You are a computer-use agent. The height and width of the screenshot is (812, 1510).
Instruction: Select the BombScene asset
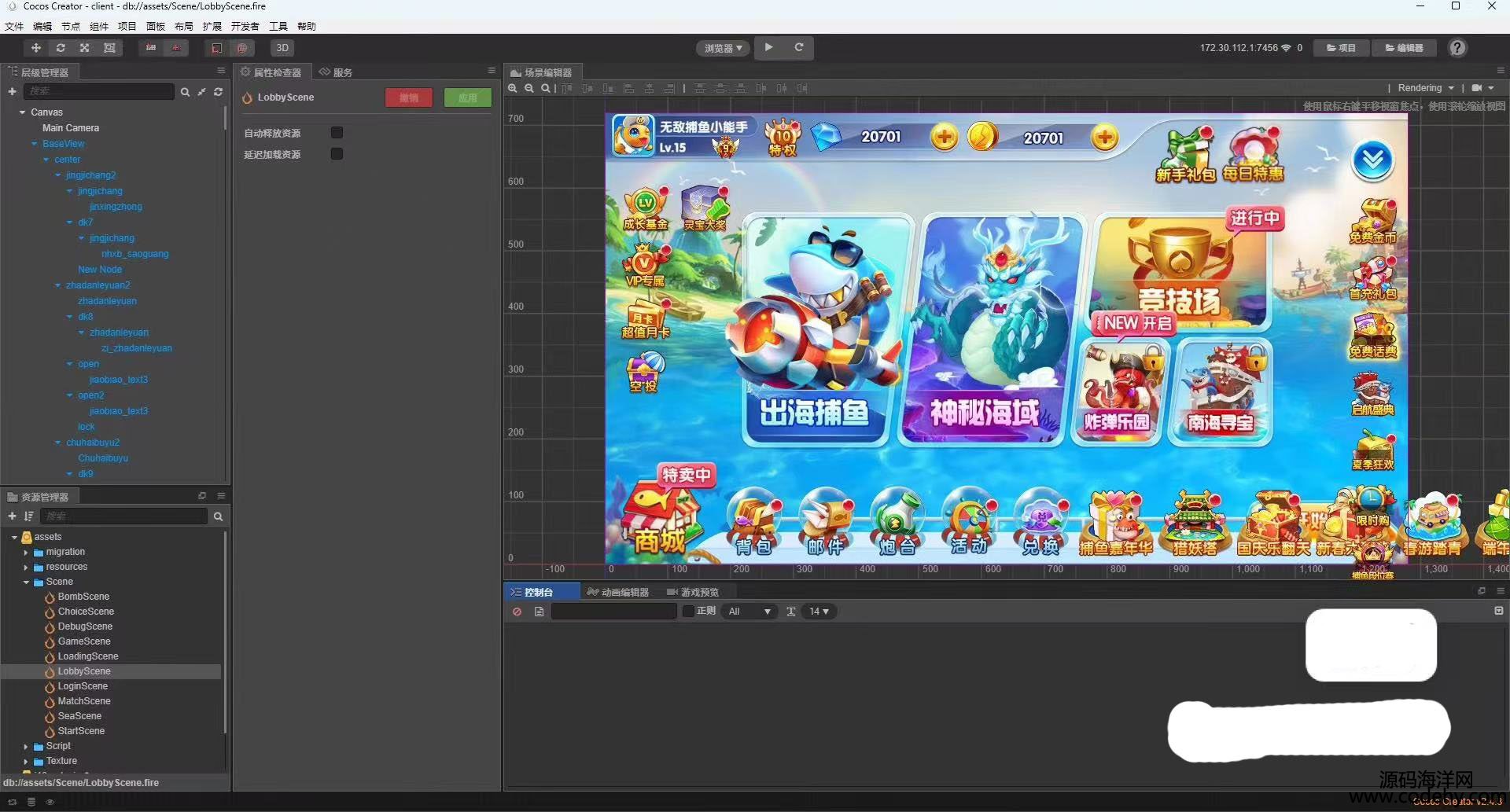83,597
